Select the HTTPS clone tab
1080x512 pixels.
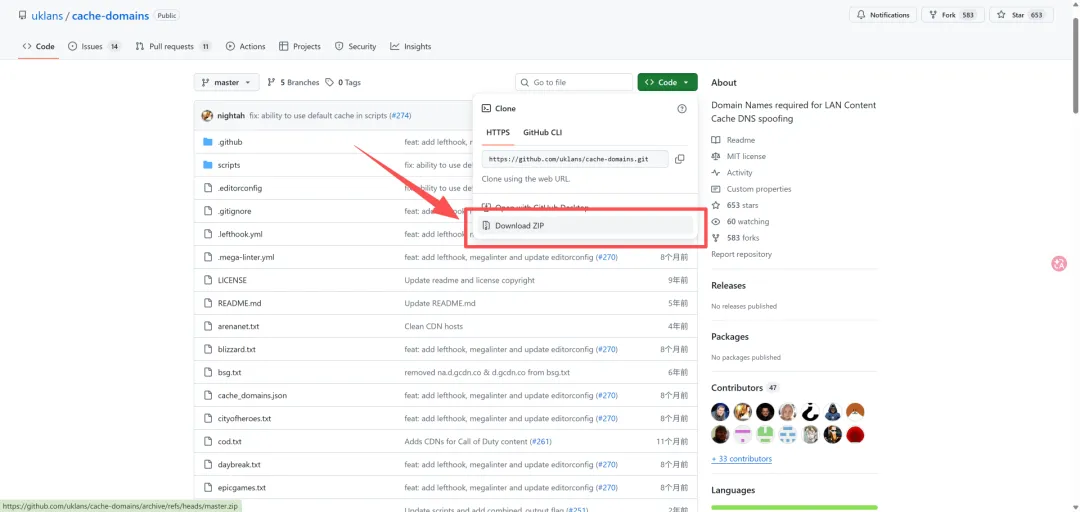point(498,132)
